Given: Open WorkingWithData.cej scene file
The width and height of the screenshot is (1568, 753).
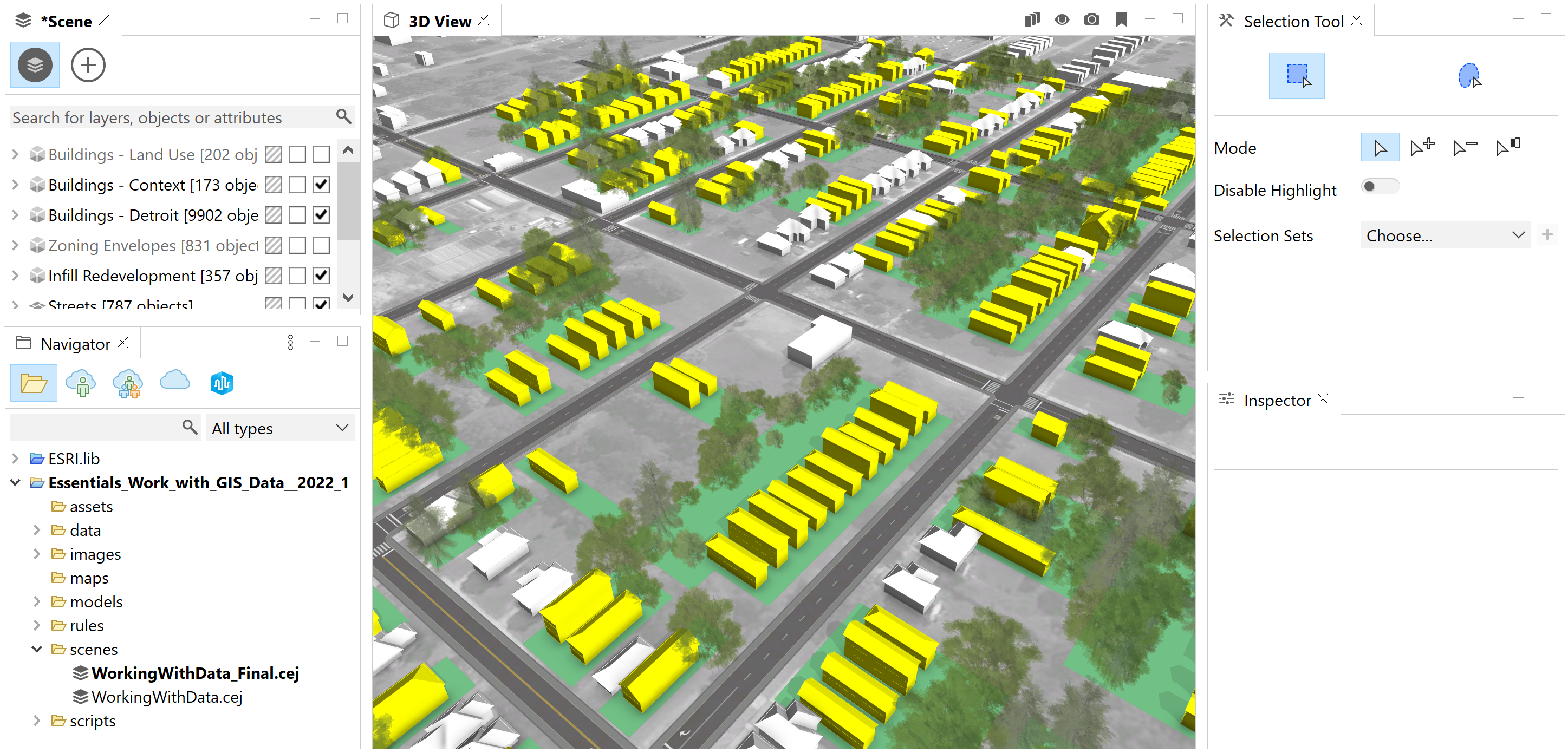Looking at the screenshot, I should pyautogui.click(x=166, y=697).
